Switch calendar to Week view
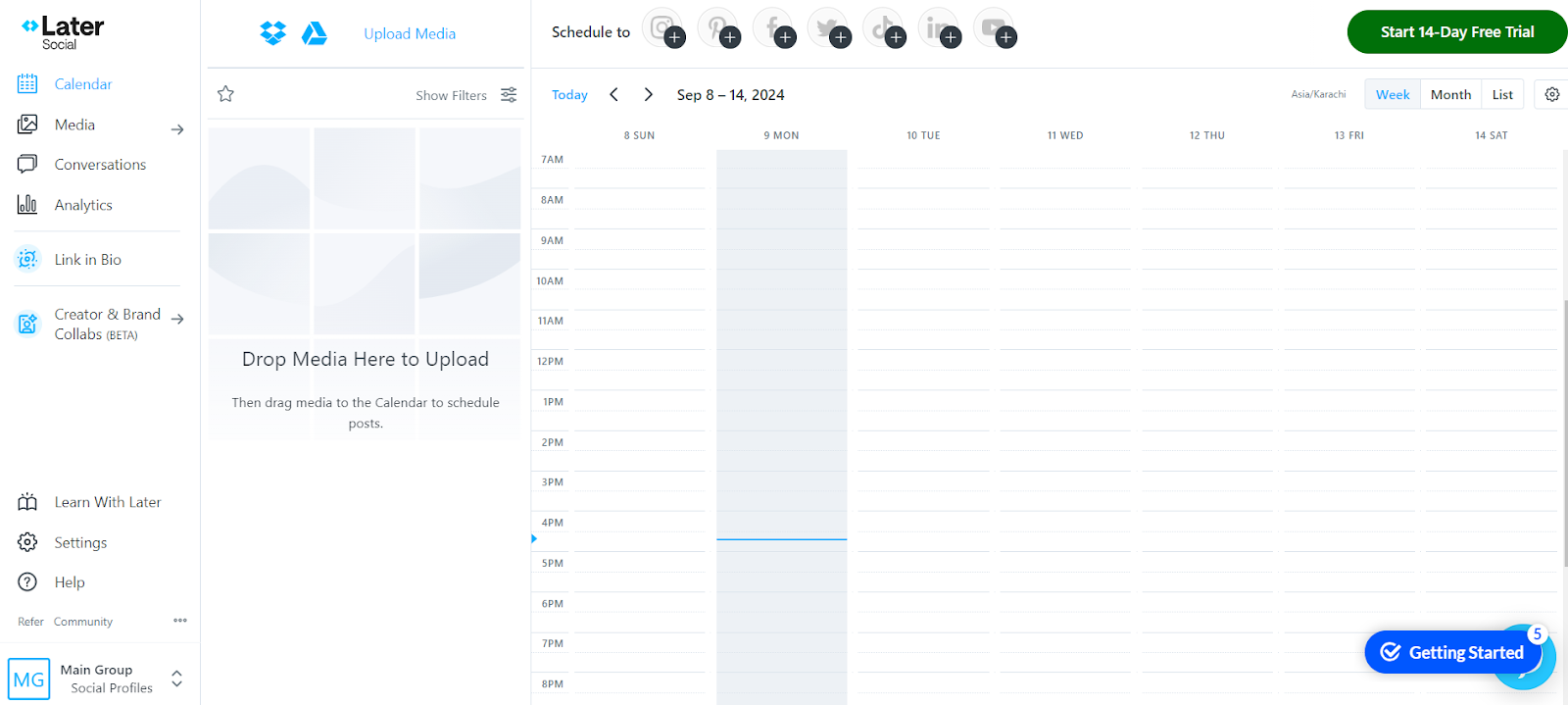This screenshot has height=705, width=1568. pos(1392,94)
